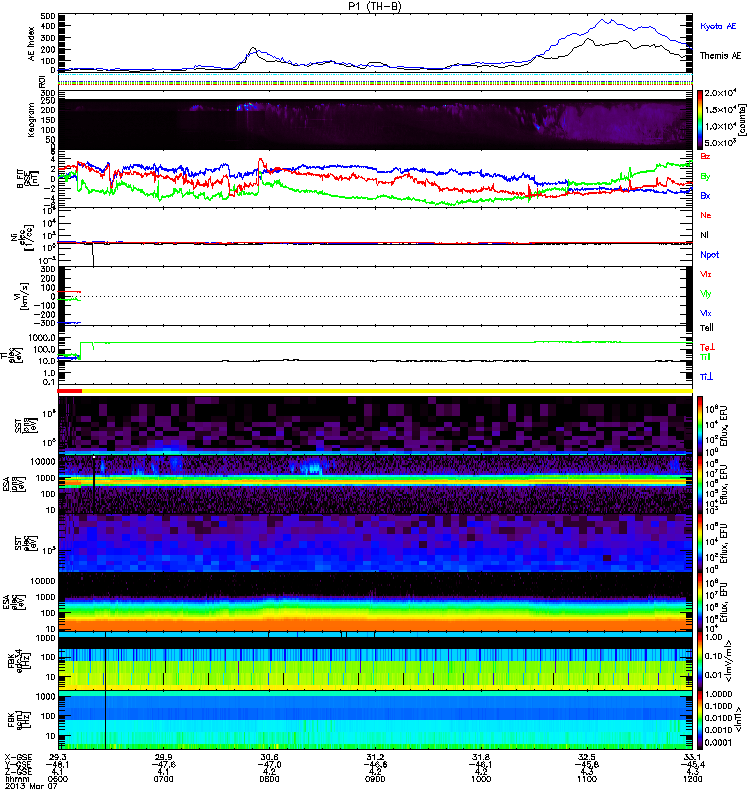This screenshot has width=750, height=800.
Task: Click the red Bz legend label
Action: (705, 156)
